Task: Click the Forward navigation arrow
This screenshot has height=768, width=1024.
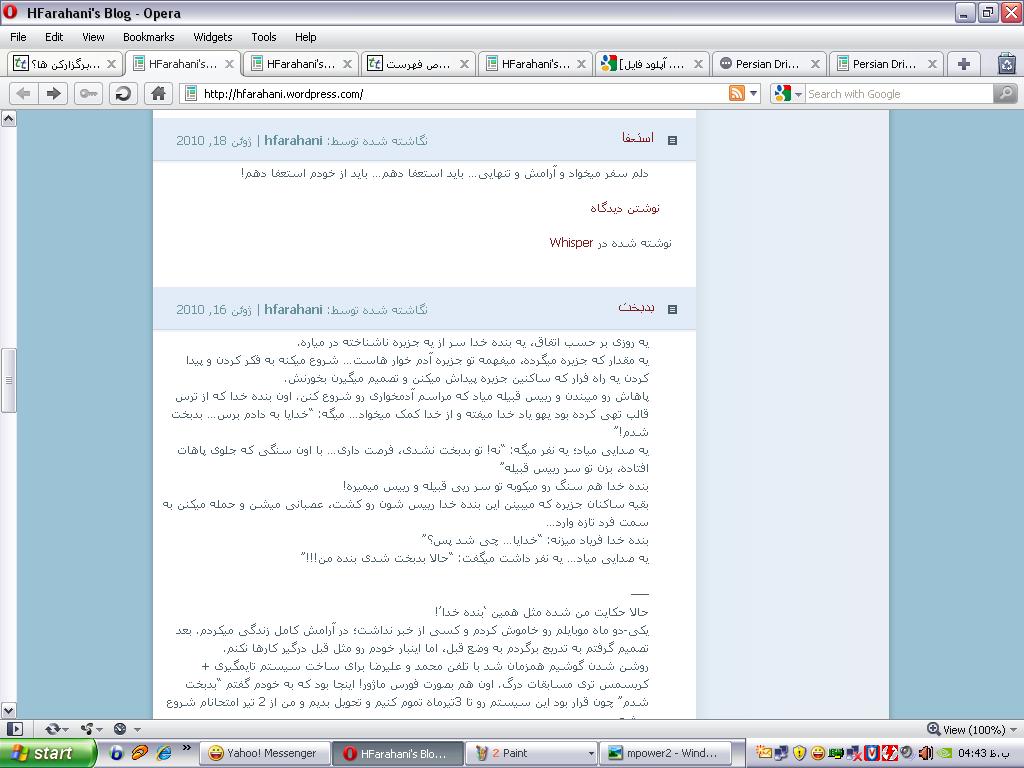Action: tap(54, 93)
